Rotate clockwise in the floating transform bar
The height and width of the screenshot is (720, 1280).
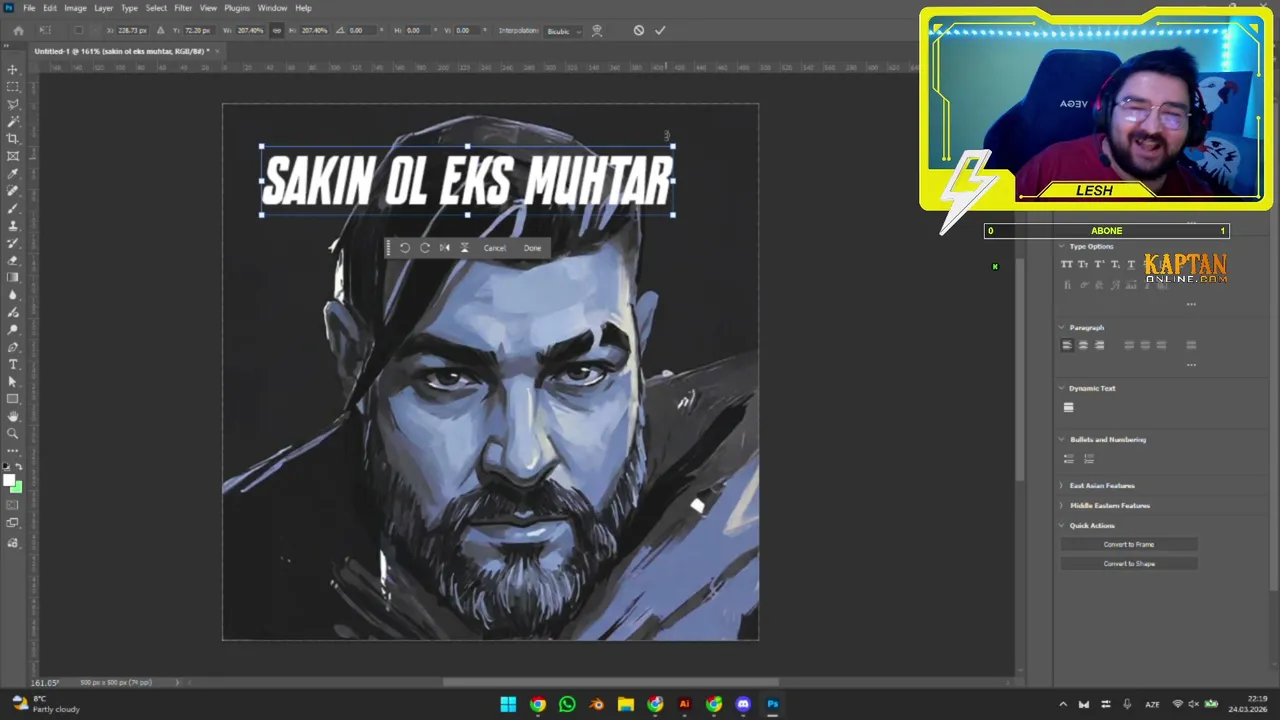point(425,248)
